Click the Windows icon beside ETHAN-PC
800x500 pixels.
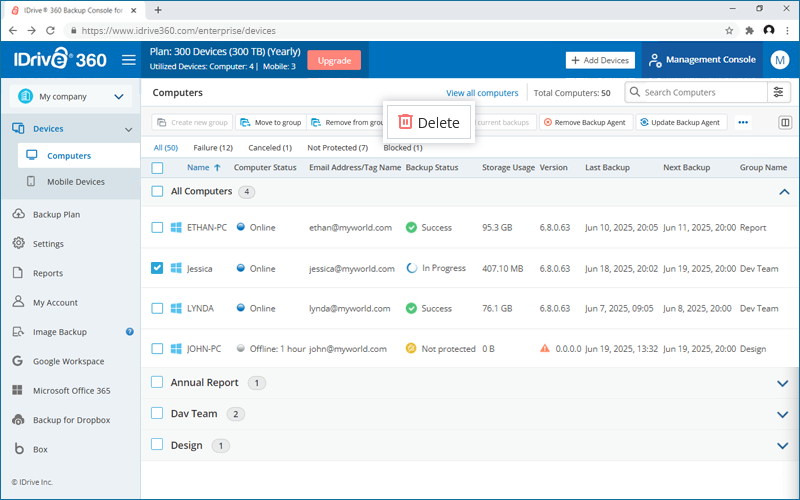pos(176,228)
